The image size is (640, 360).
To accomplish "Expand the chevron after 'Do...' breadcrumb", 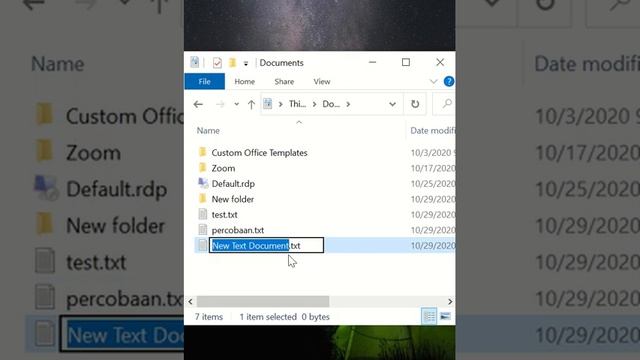I will click(348, 104).
